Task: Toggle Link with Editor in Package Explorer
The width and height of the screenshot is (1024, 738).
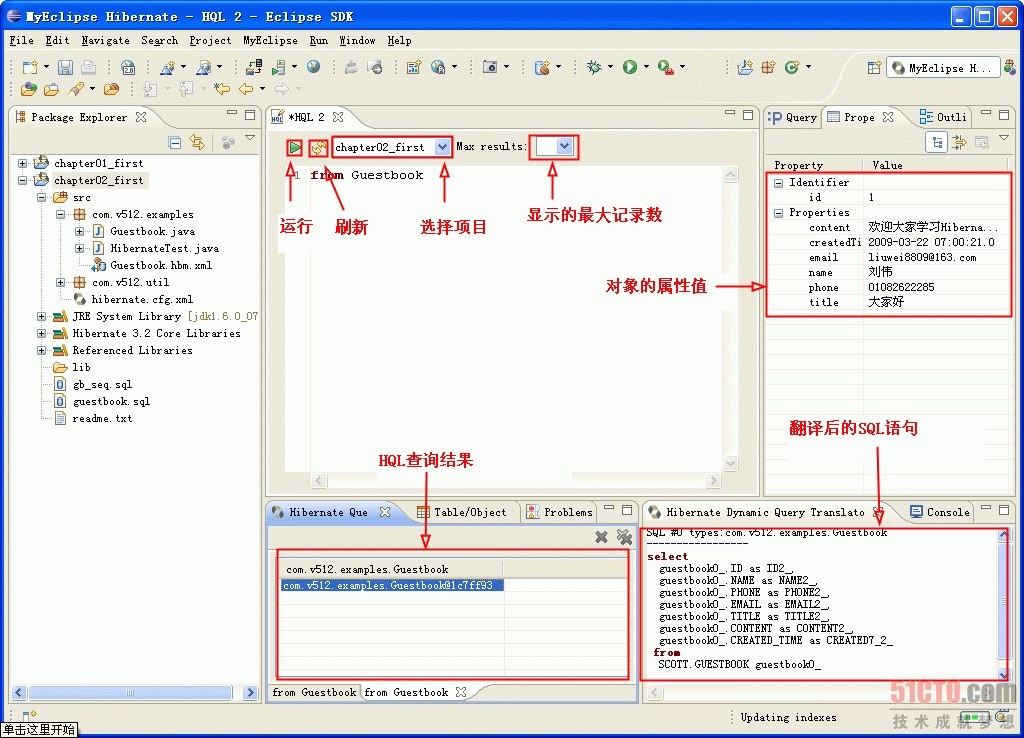Action: coord(197,142)
